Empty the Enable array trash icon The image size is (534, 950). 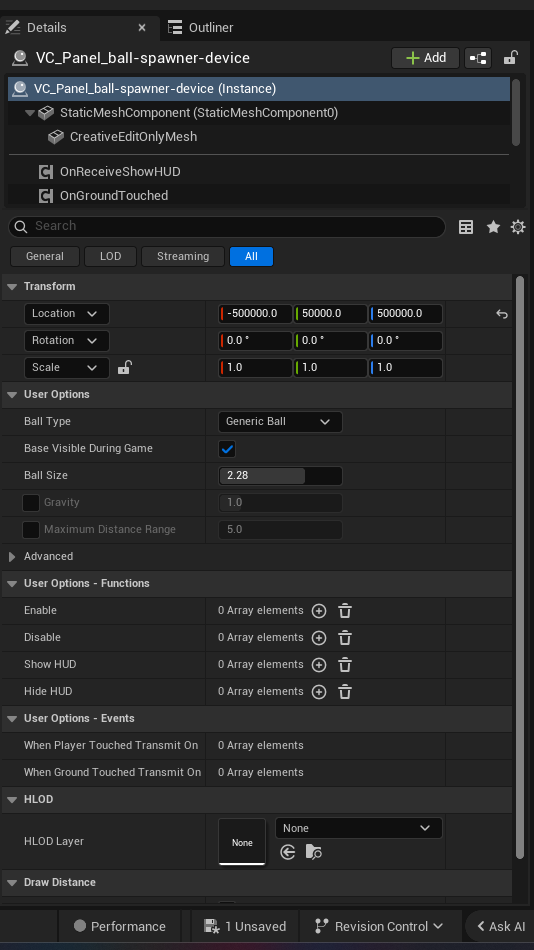tap(345, 611)
